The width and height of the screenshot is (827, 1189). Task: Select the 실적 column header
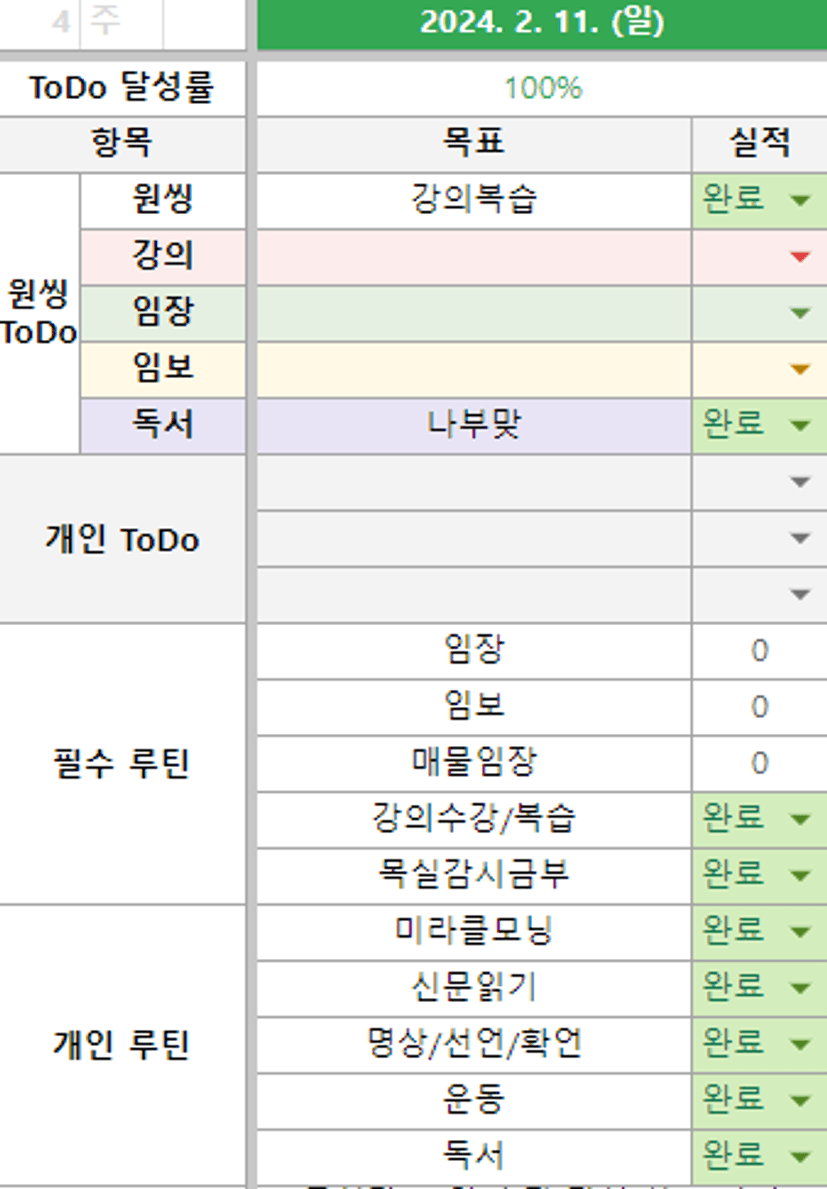pyautogui.click(x=759, y=143)
